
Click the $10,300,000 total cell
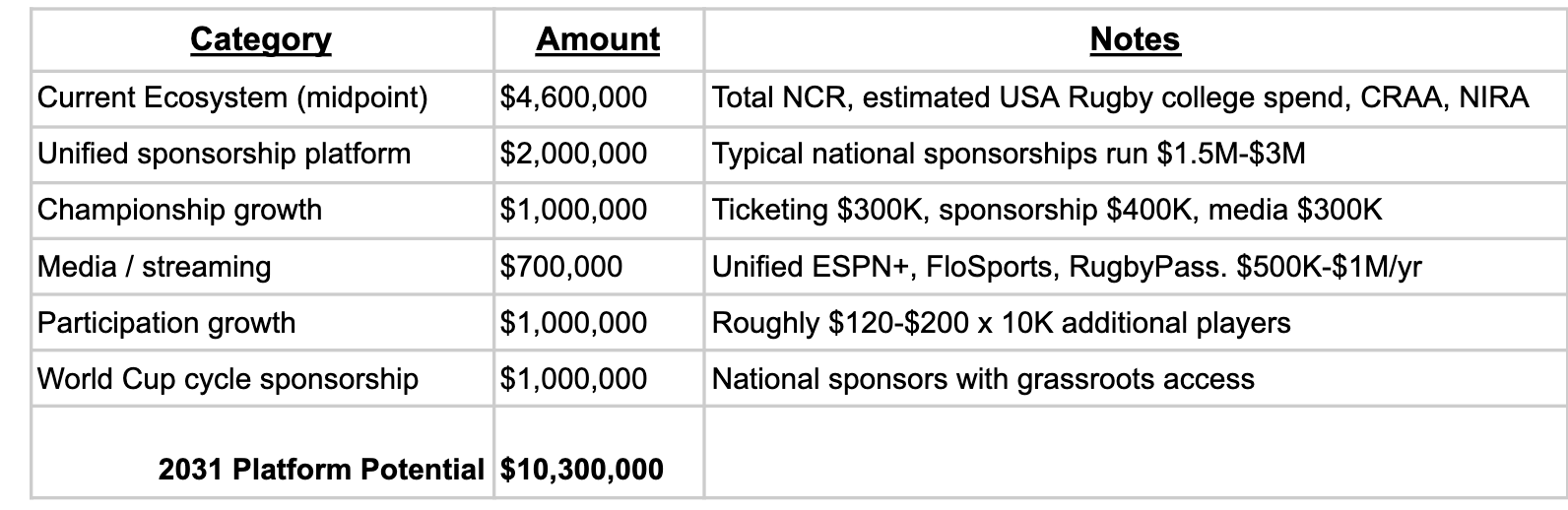tap(582, 470)
